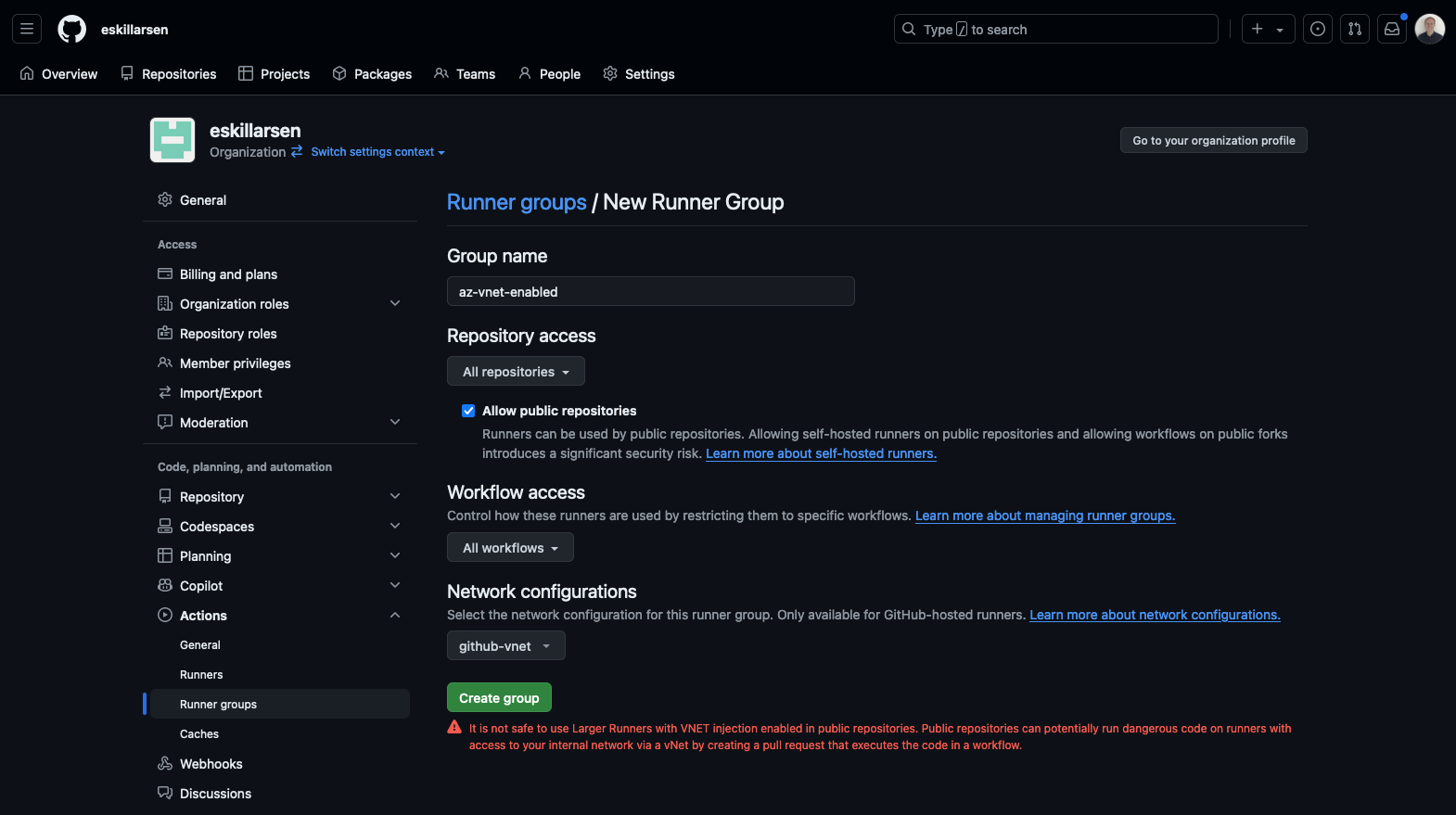Open Actions General sub-item
This screenshot has height=815, width=1456.
[x=280, y=644]
